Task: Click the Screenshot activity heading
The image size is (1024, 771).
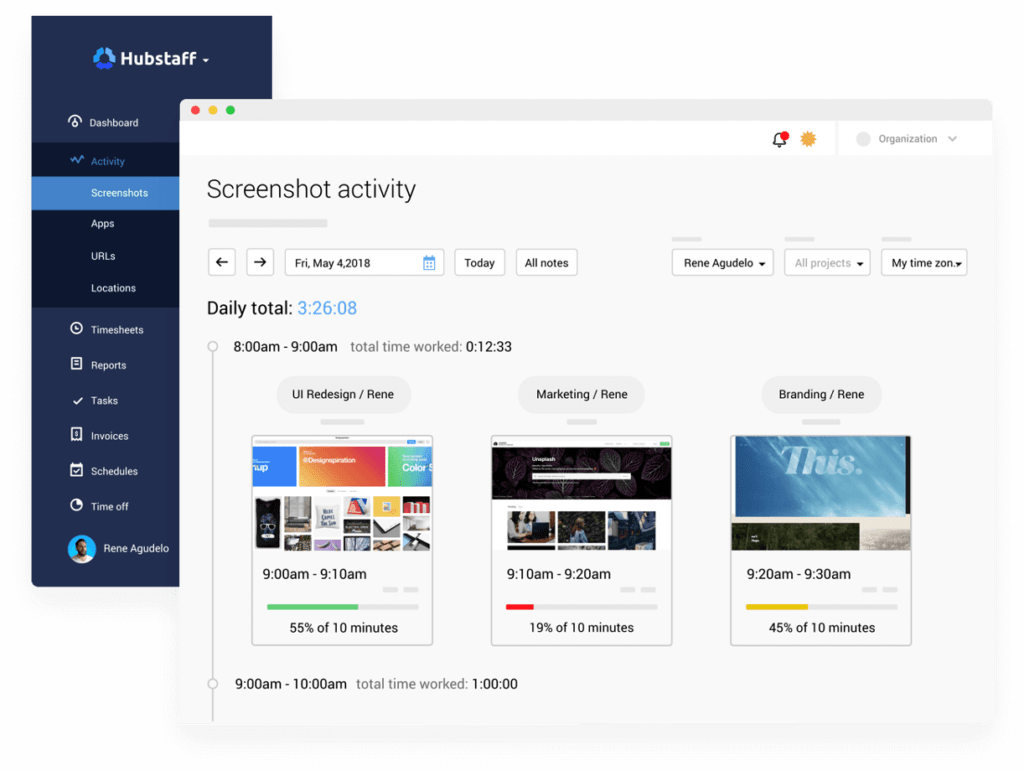Action: [312, 190]
